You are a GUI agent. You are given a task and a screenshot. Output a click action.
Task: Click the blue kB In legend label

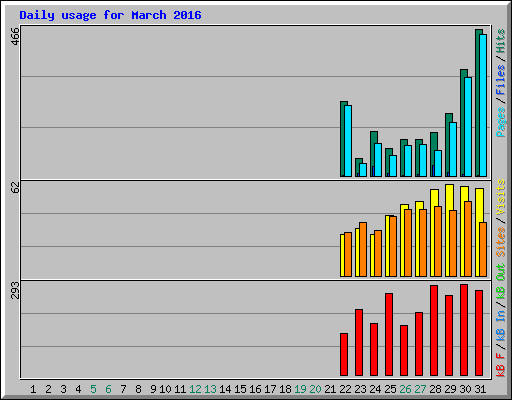pyautogui.click(x=500, y=325)
